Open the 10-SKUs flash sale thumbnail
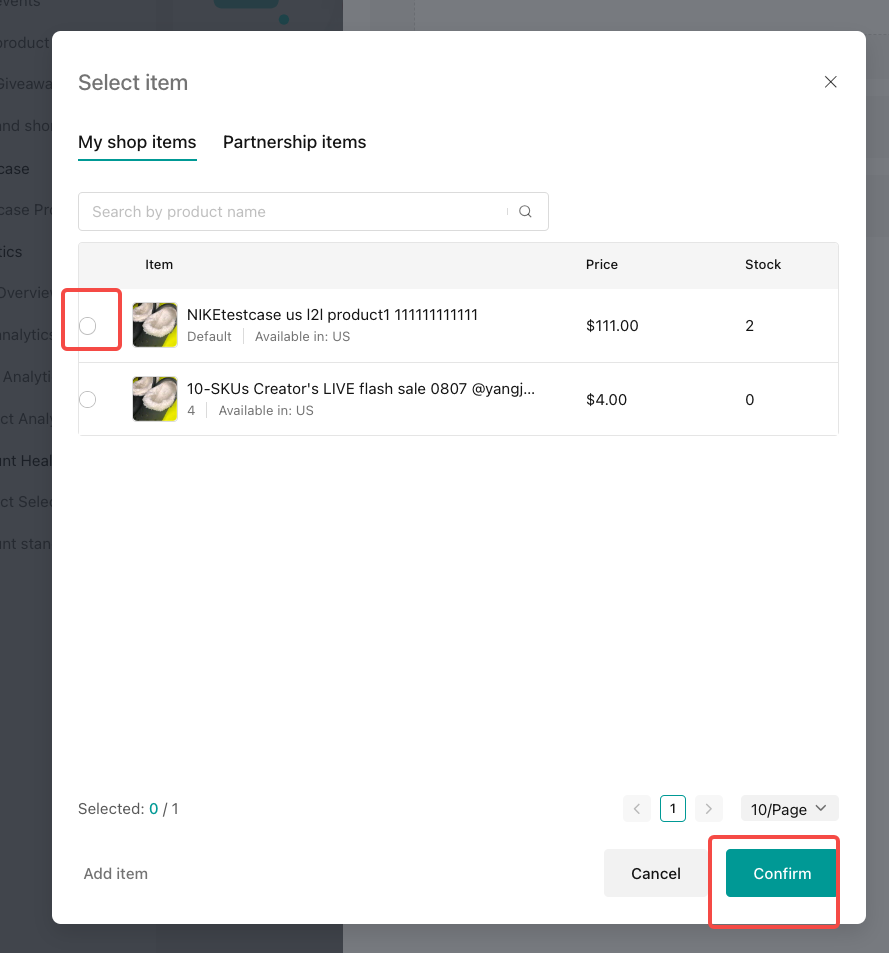The image size is (889, 953). click(x=155, y=399)
